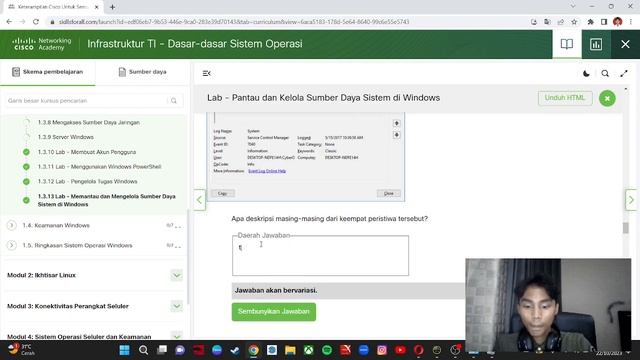Select 1.3.13 Lab - Memantau dan Mengelola Sumber Daya
The width and height of the screenshot is (640, 360).
point(107,200)
